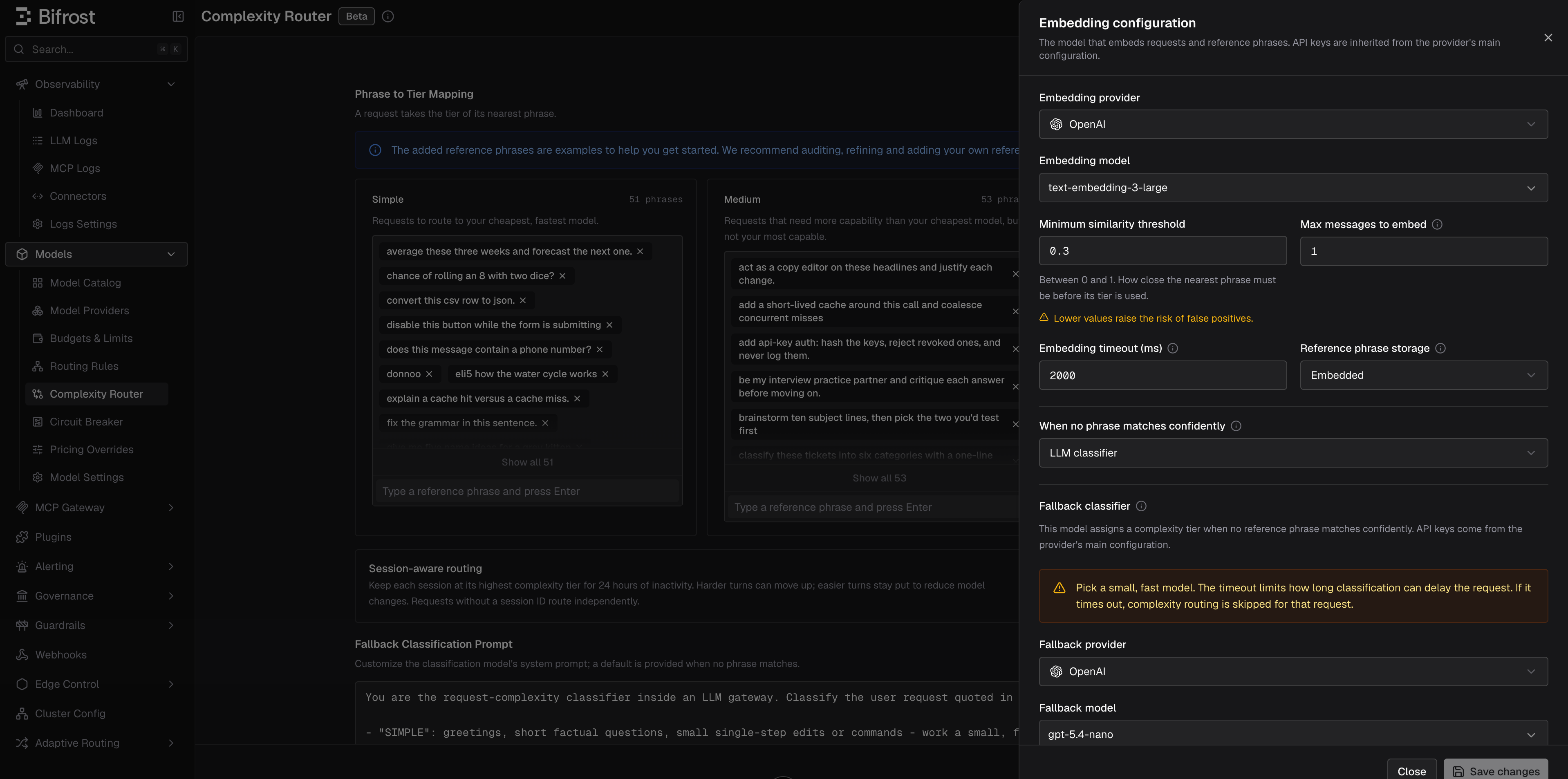Close the Embedding configuration panel
This screenshot has width=1568, height=779.
coord(1548,38)
